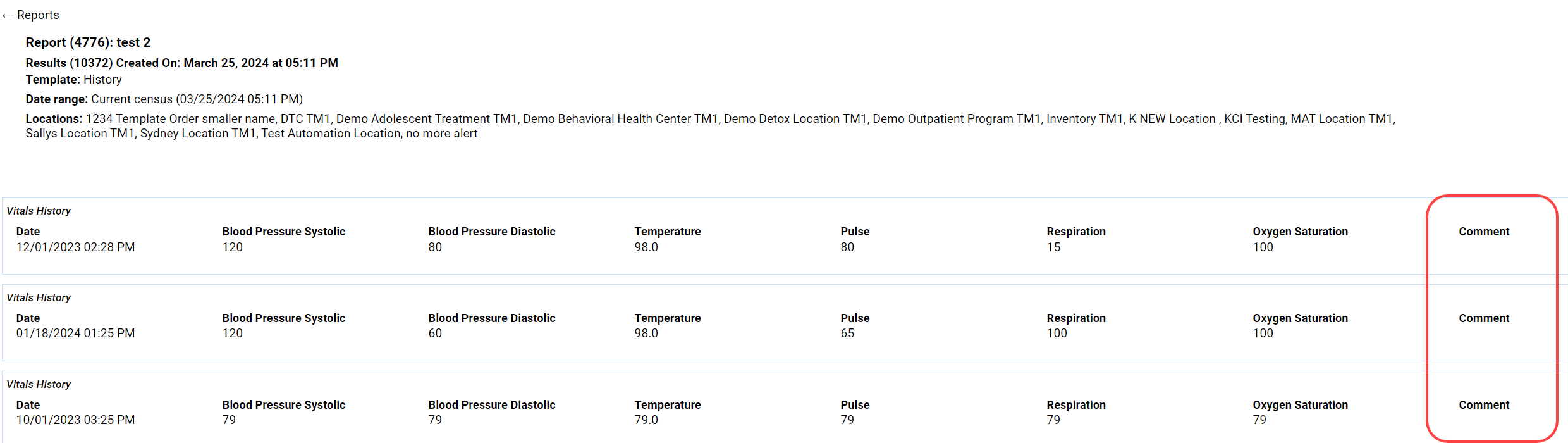
Task: Click the Temperature value 79.0
Action: tap(646, 420)
